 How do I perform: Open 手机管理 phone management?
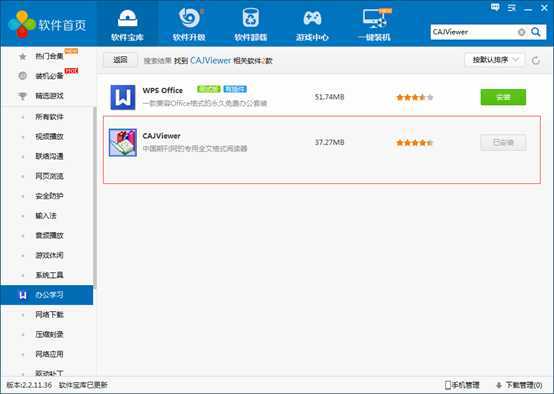462,385
